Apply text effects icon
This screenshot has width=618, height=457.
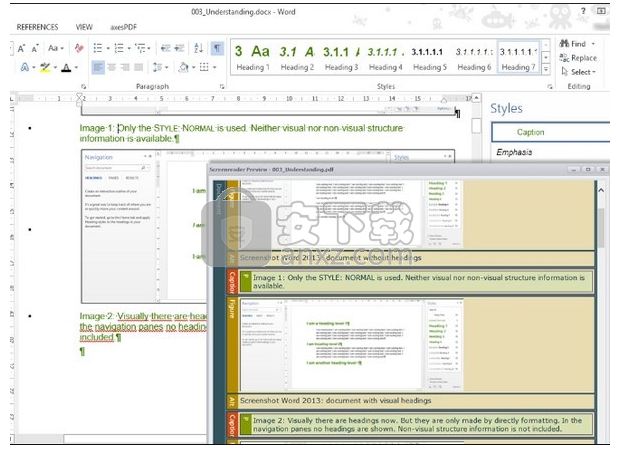(25, 67)
